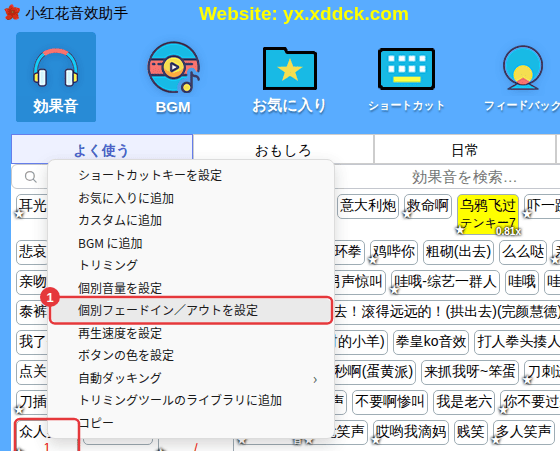
Task: Choose BGM に追加 menu entry
Action: tap(191, 243)
